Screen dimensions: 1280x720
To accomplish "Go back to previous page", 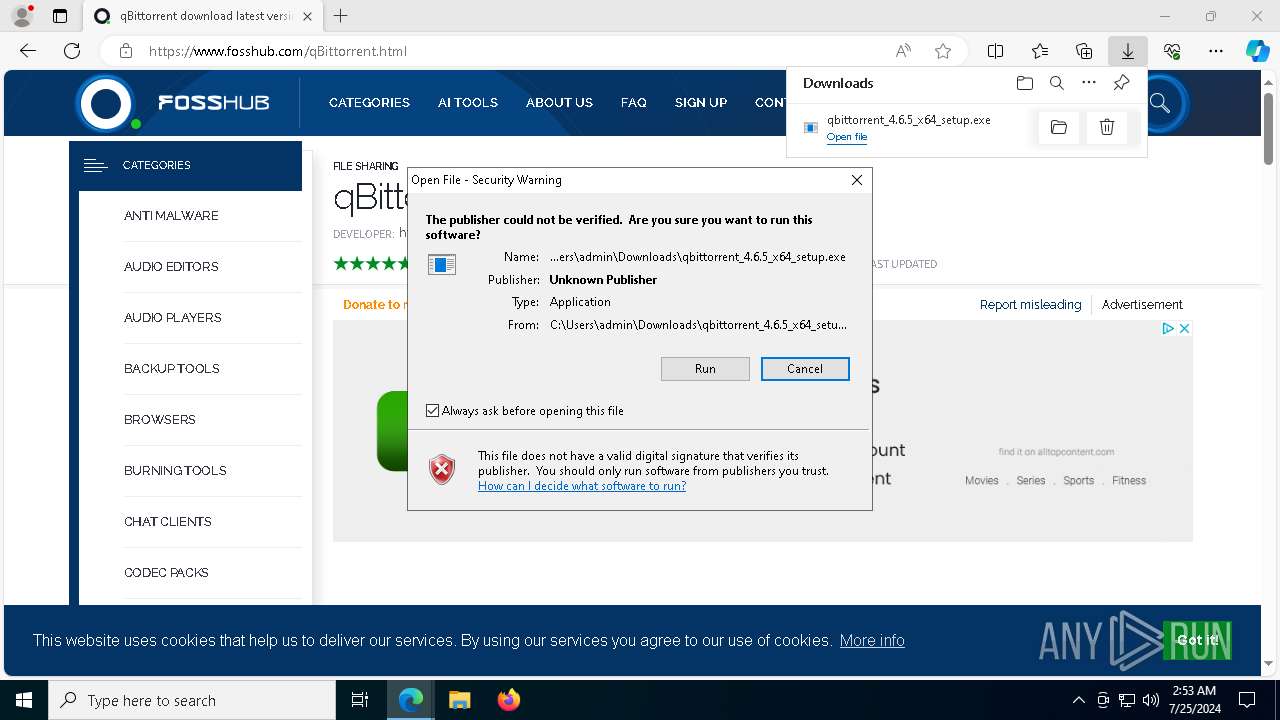I will pos(28,51).
